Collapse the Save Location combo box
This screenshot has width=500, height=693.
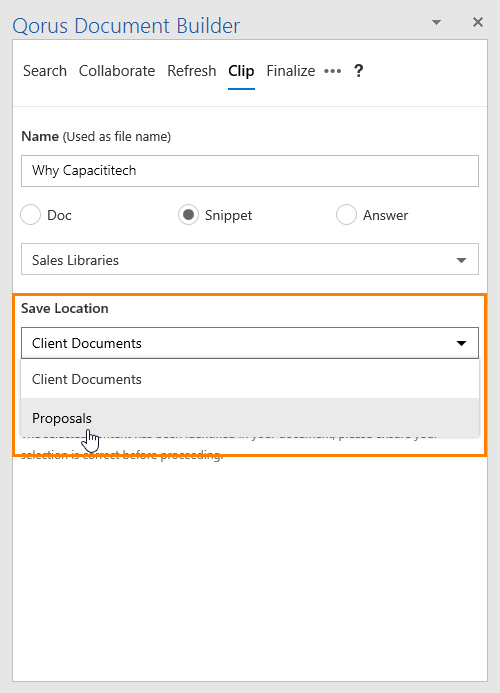(x=250, y=343)
